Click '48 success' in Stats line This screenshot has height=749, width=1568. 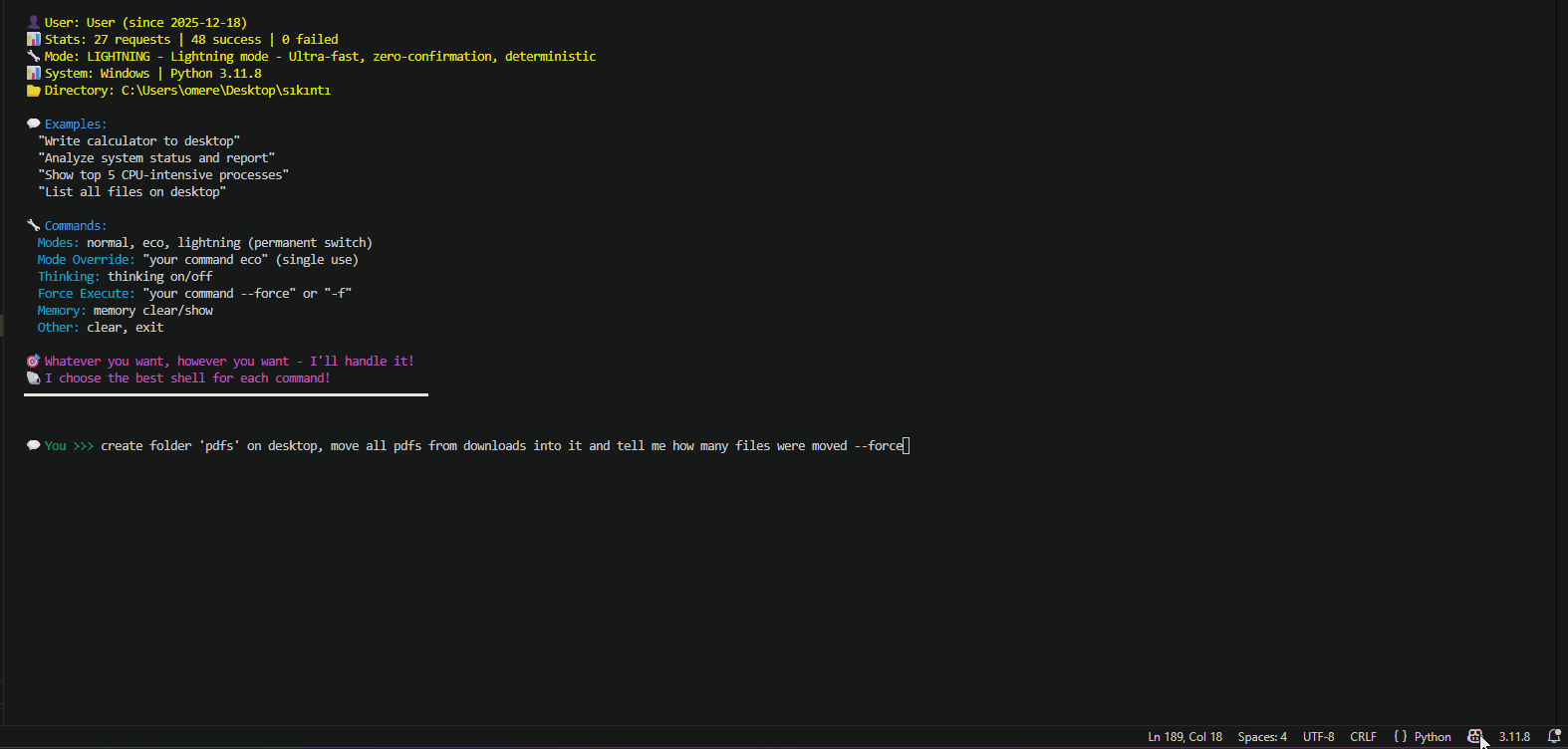226,40
